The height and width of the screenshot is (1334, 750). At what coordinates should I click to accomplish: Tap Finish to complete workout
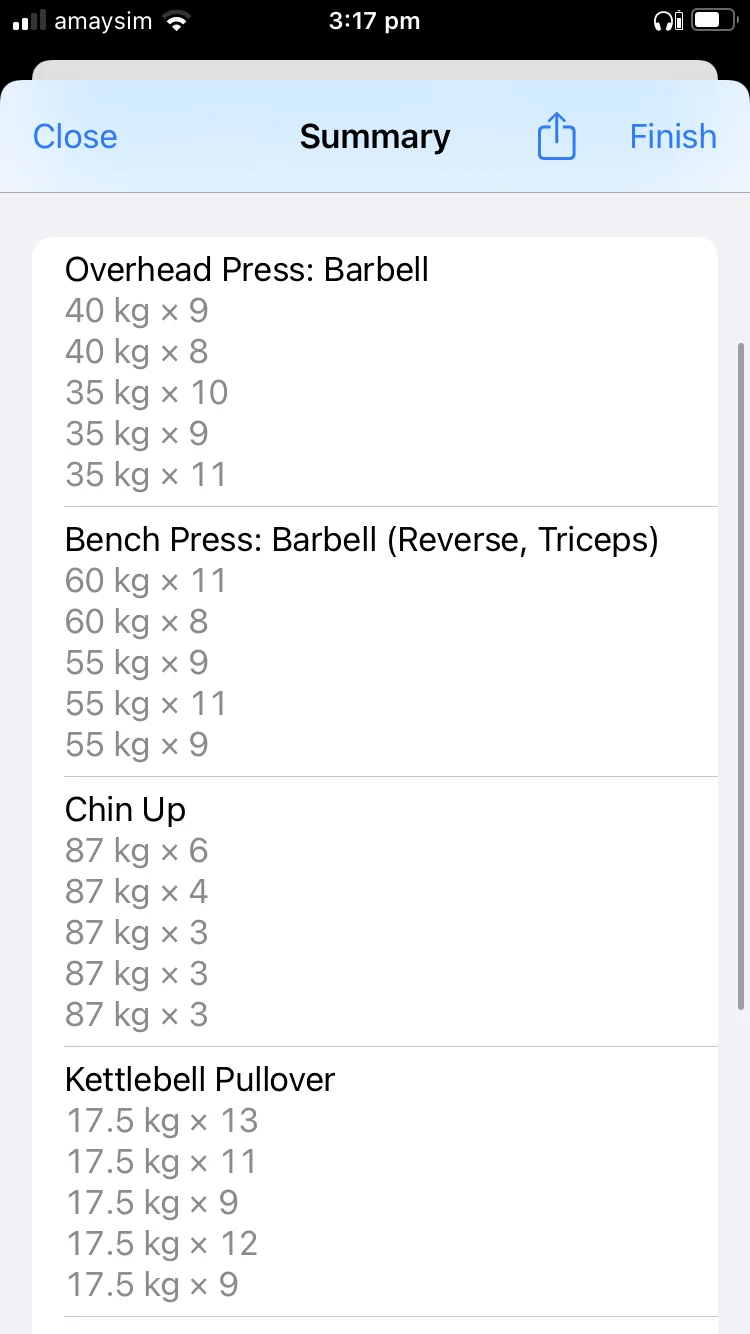coord(673,136)
